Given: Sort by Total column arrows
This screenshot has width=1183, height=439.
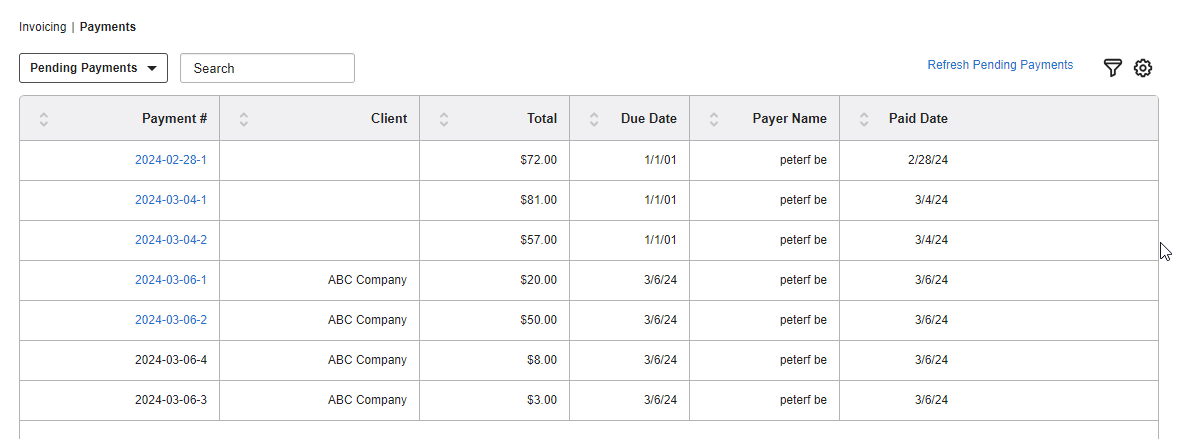Looking at the screenshot, I should point(444,119).
